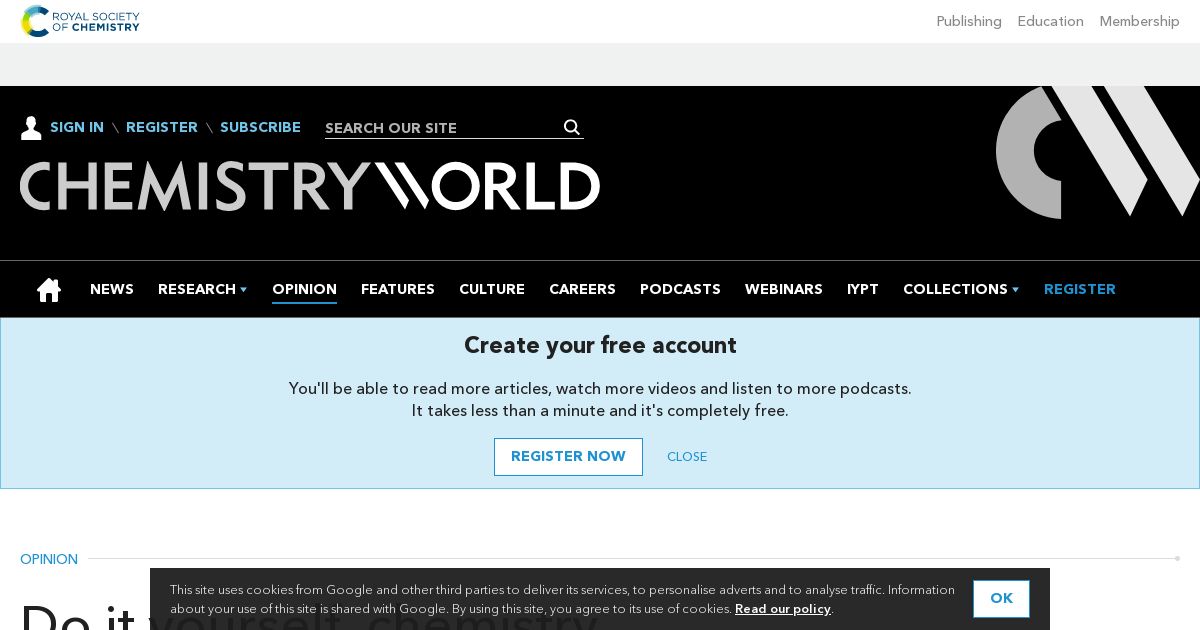Open the News menu item
The width and height of the screenshot is (1200, 630).
point(112,289)
